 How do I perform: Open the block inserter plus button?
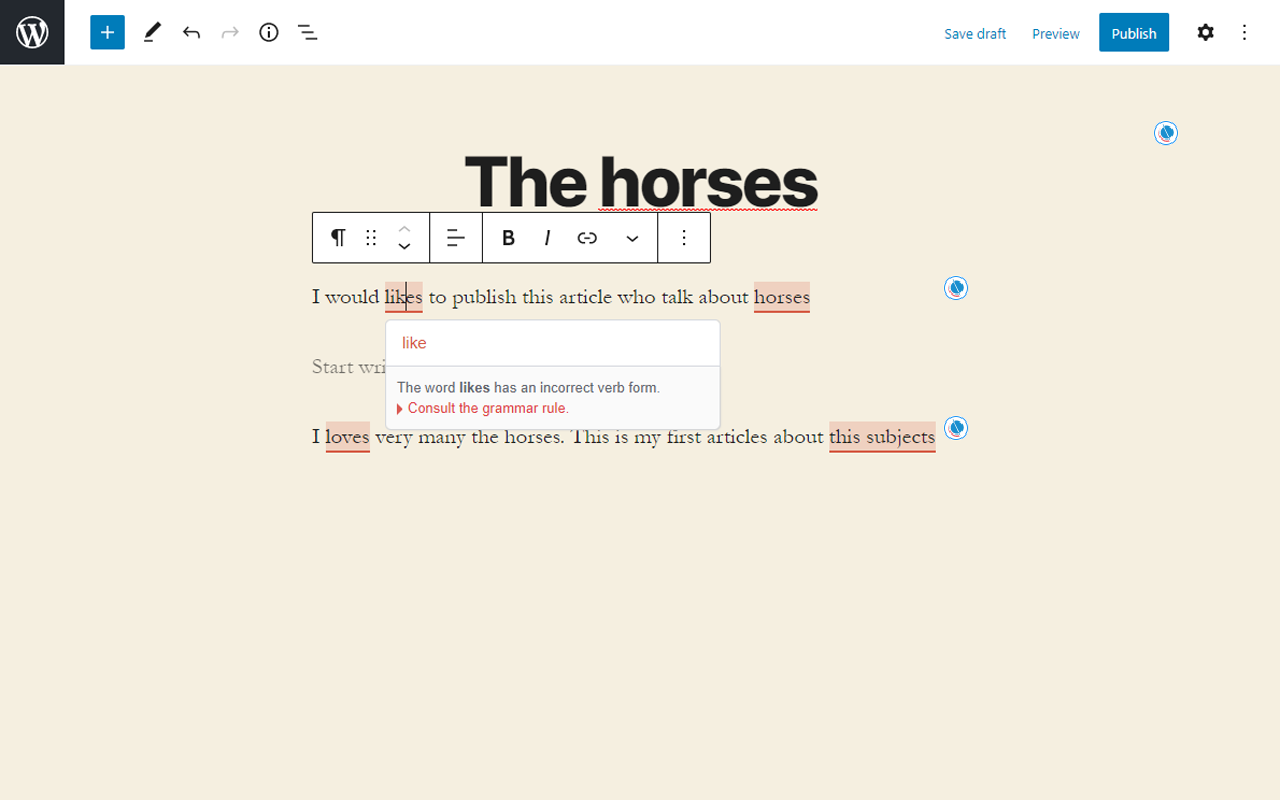(x=107, y=32)
